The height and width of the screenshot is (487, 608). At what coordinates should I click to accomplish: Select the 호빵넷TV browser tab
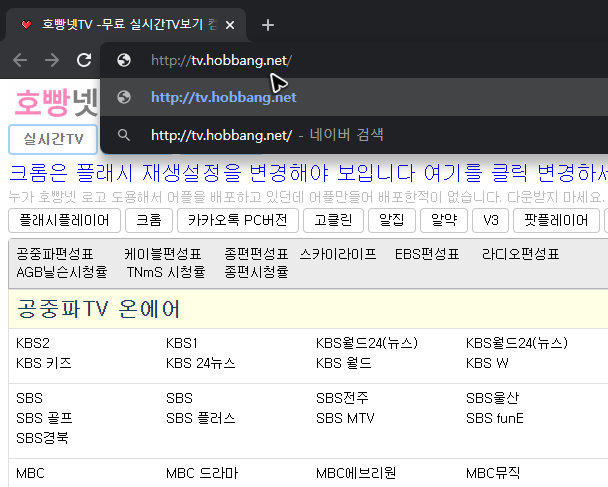coord(126,25)
